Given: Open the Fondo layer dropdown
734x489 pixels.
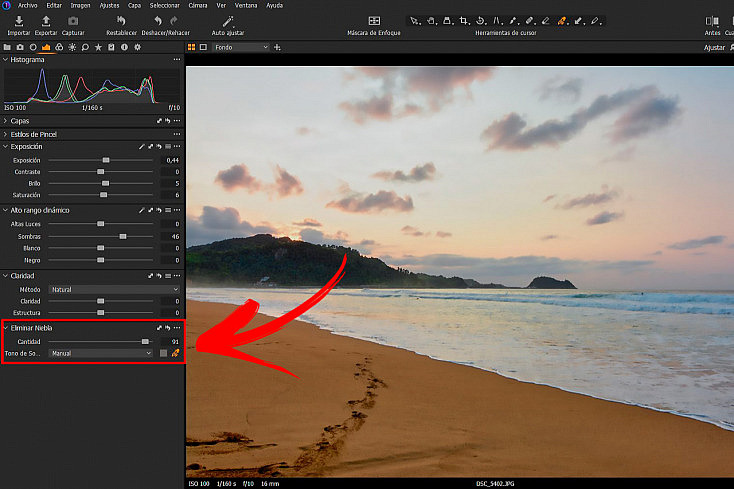Looking at the screenshot, I should point(241,47).
